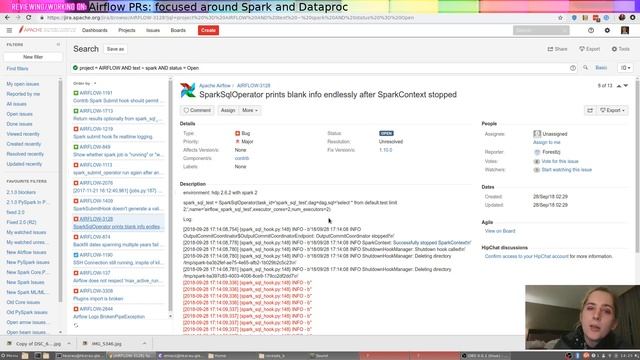
Task: Open the My open issues filter
Action: [23, 84]
